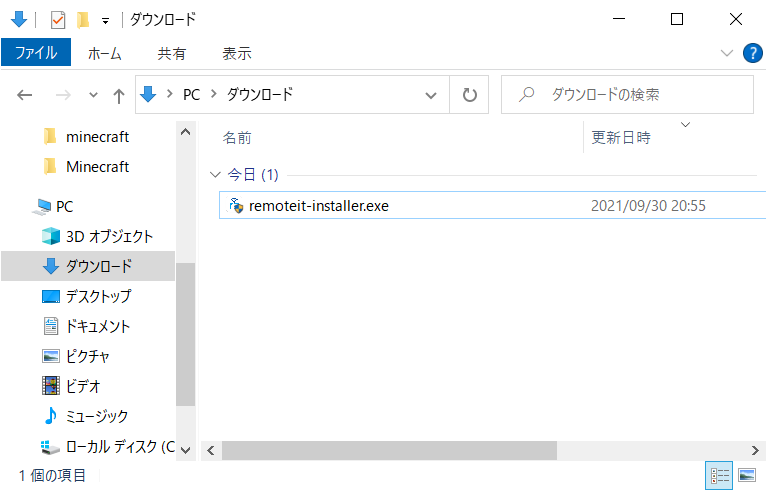Maximize the ダウンロード window

(x=677, y=20)
